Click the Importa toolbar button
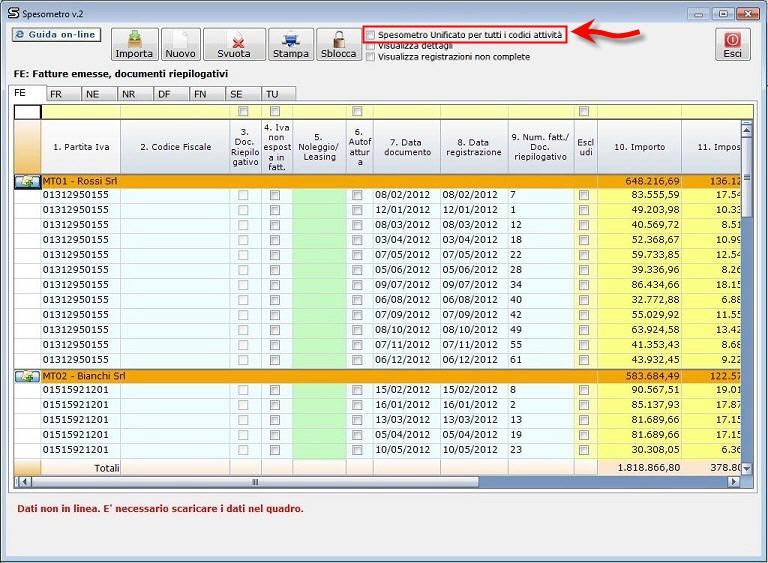 (135, 44)
